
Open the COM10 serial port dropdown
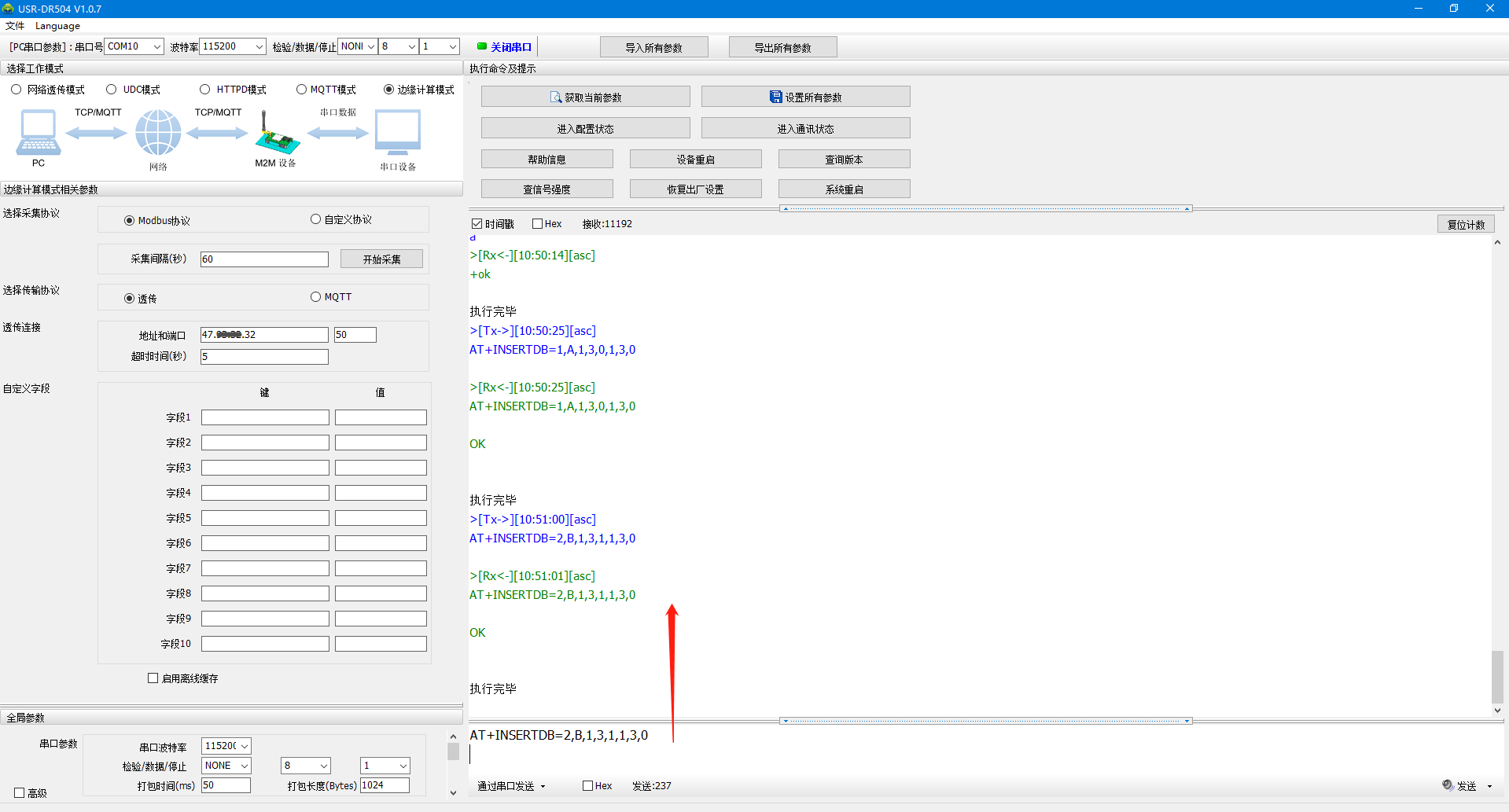click(156, 47)
